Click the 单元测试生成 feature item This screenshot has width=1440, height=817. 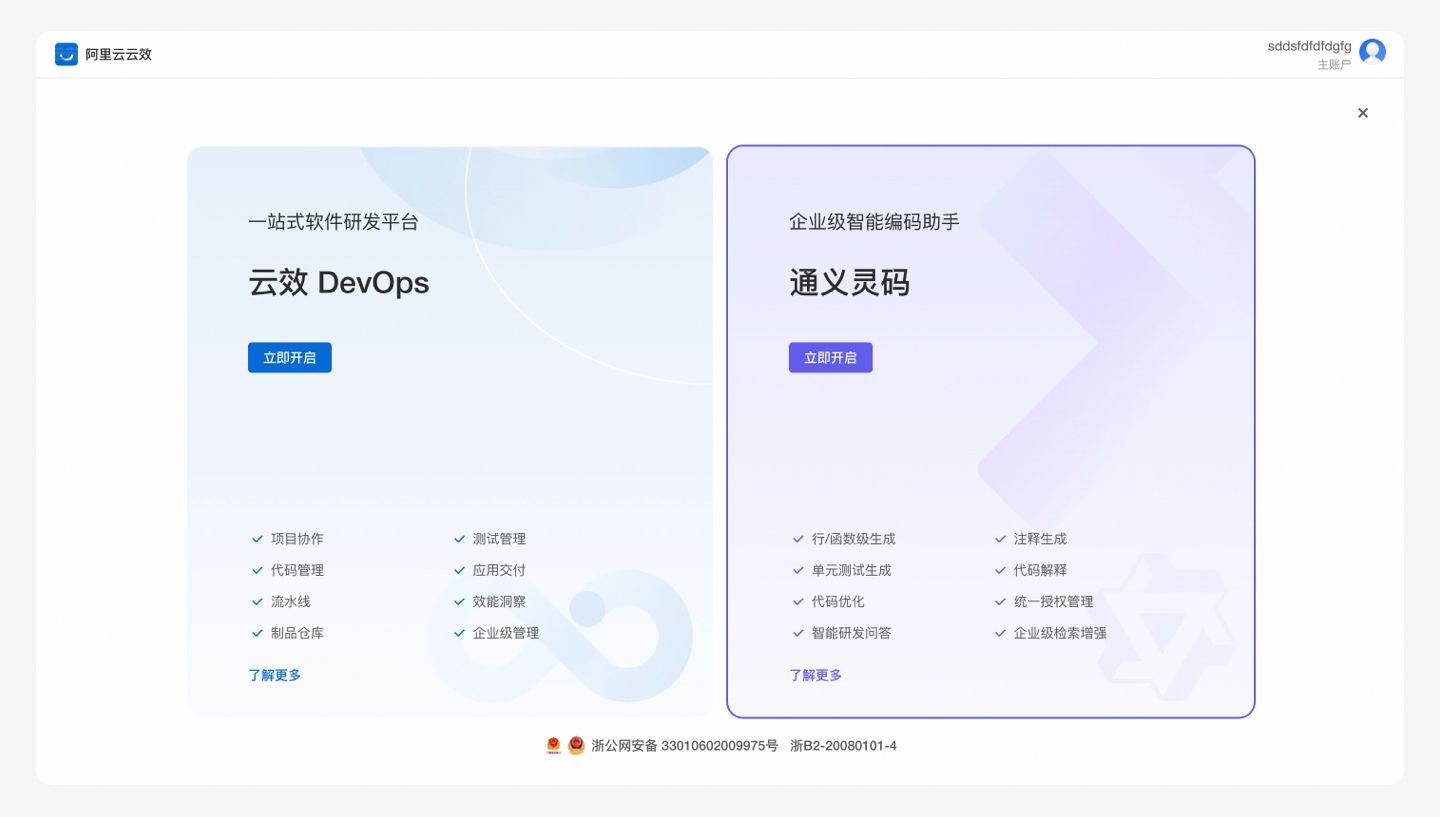click(x=852, y=570)
